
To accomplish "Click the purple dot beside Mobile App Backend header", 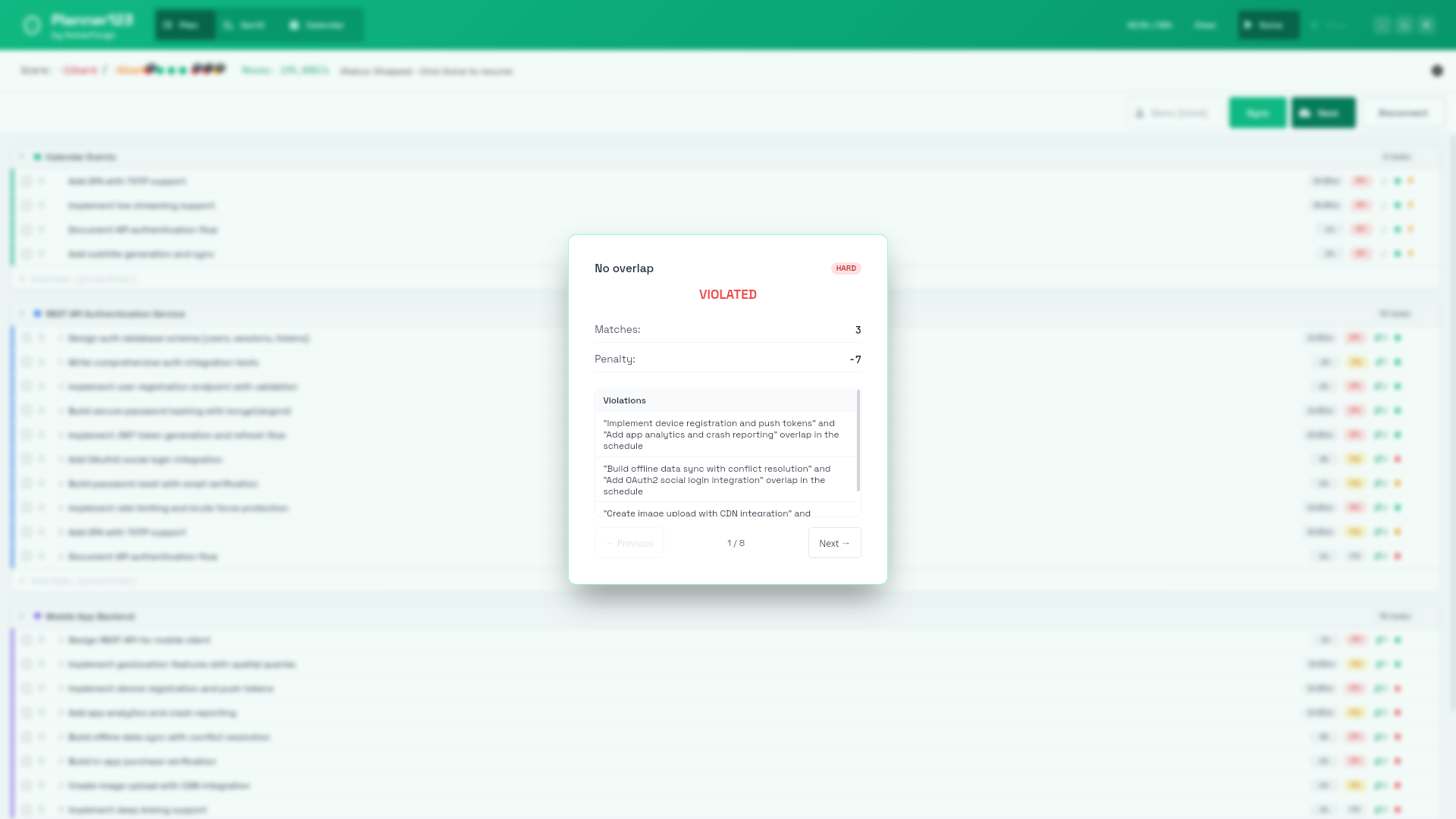I will point(37,617).
